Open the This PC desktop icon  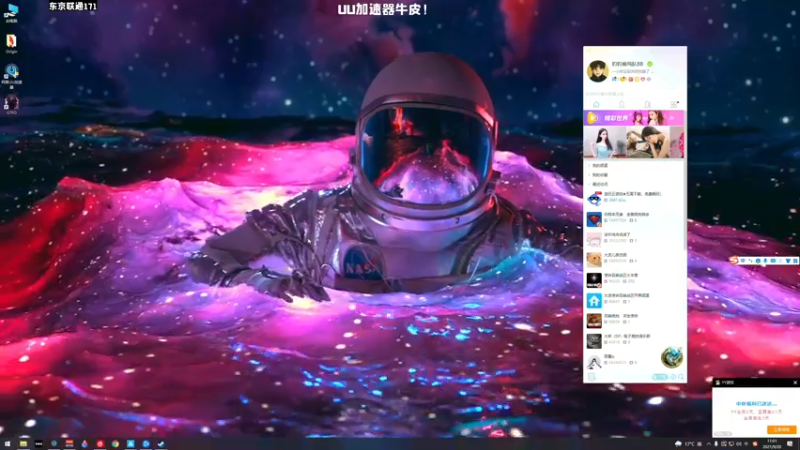point(11,12)
